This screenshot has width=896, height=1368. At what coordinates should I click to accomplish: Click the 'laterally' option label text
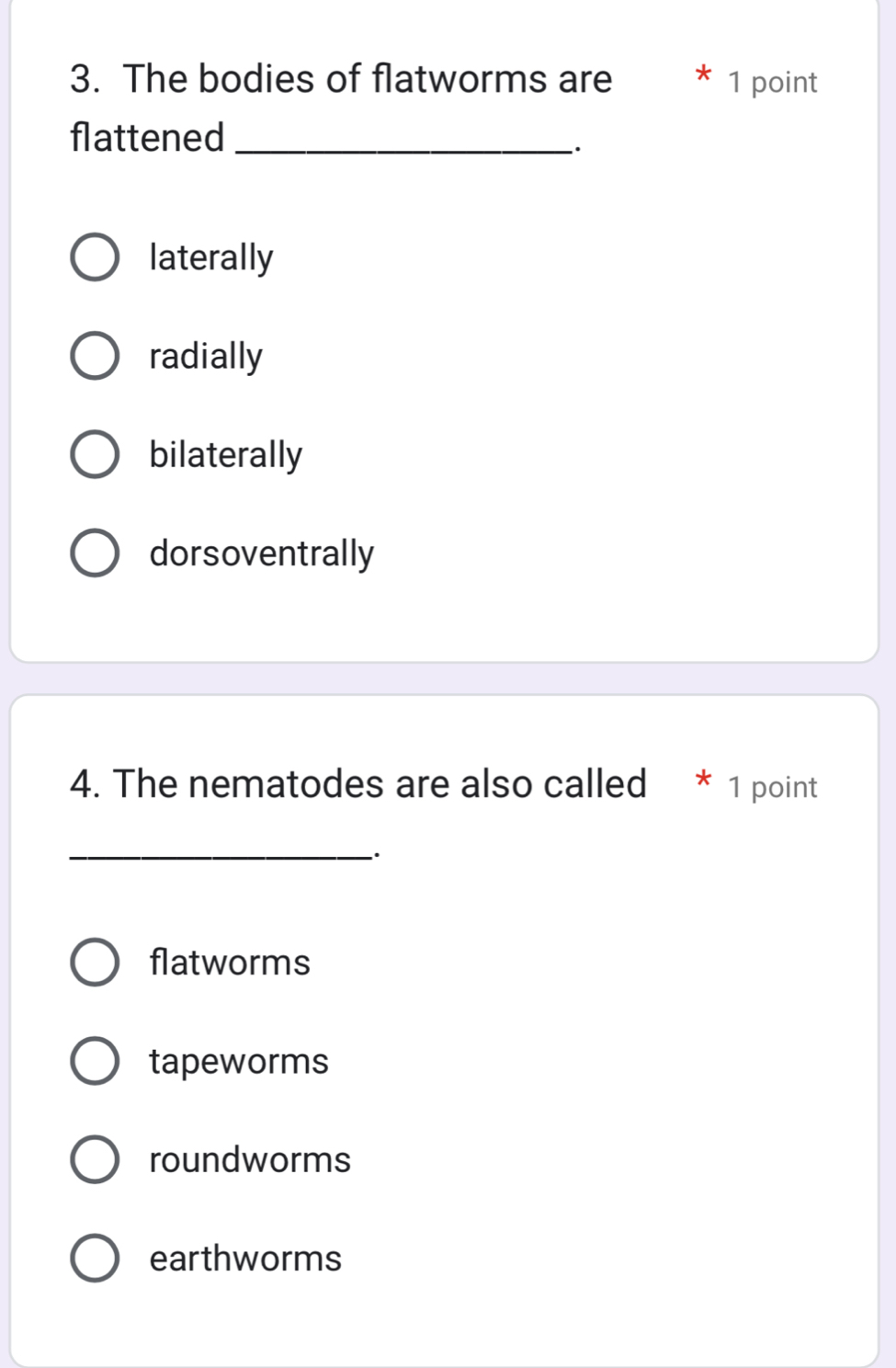point(211,258)
